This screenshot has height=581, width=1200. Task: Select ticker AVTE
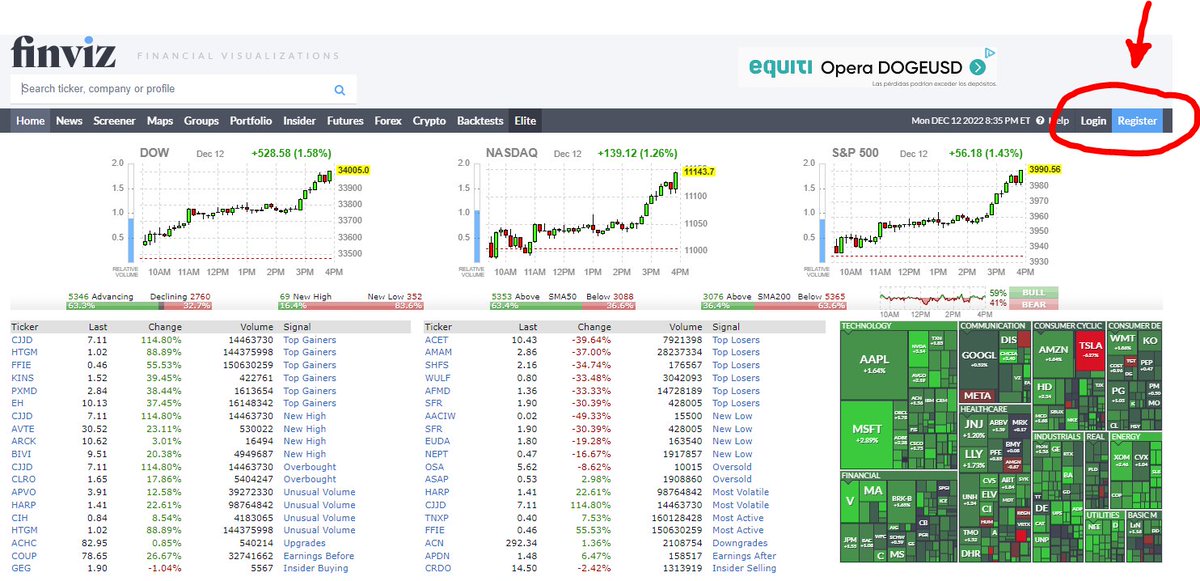[x=22, y=429]
